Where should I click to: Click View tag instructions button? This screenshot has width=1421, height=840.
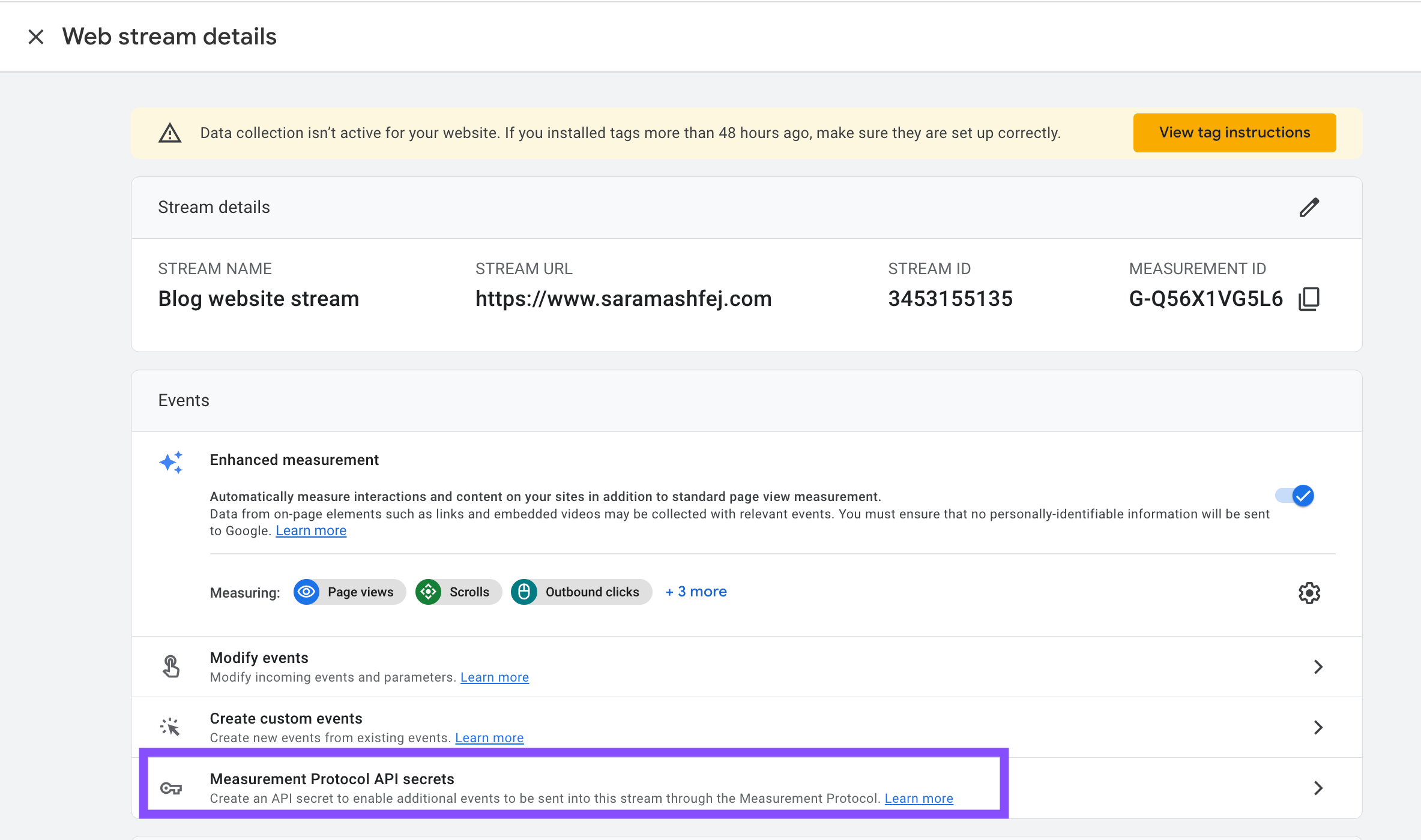1234,133
